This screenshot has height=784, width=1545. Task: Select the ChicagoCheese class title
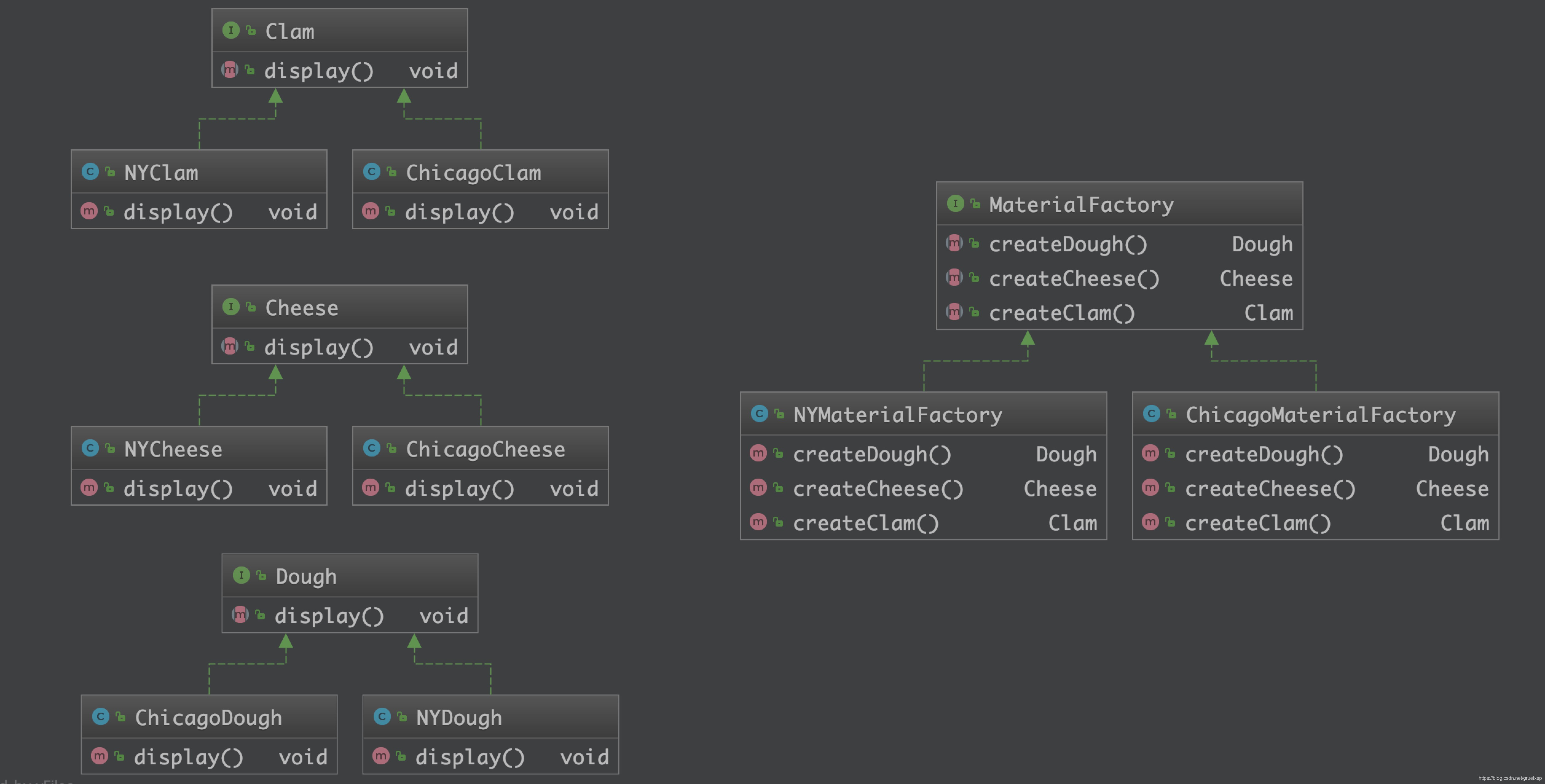[485, 449]
